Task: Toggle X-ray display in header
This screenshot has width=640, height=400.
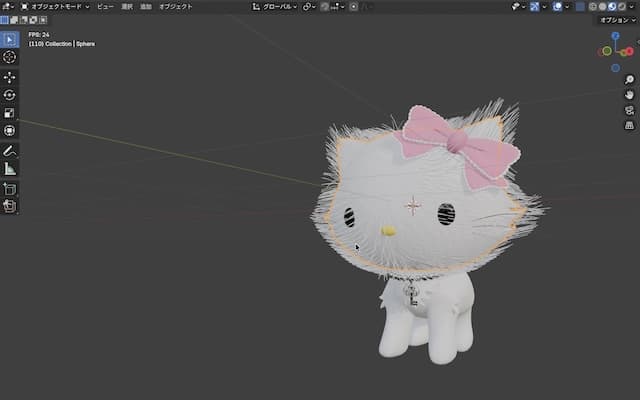Action: click(x=581, y=6)
